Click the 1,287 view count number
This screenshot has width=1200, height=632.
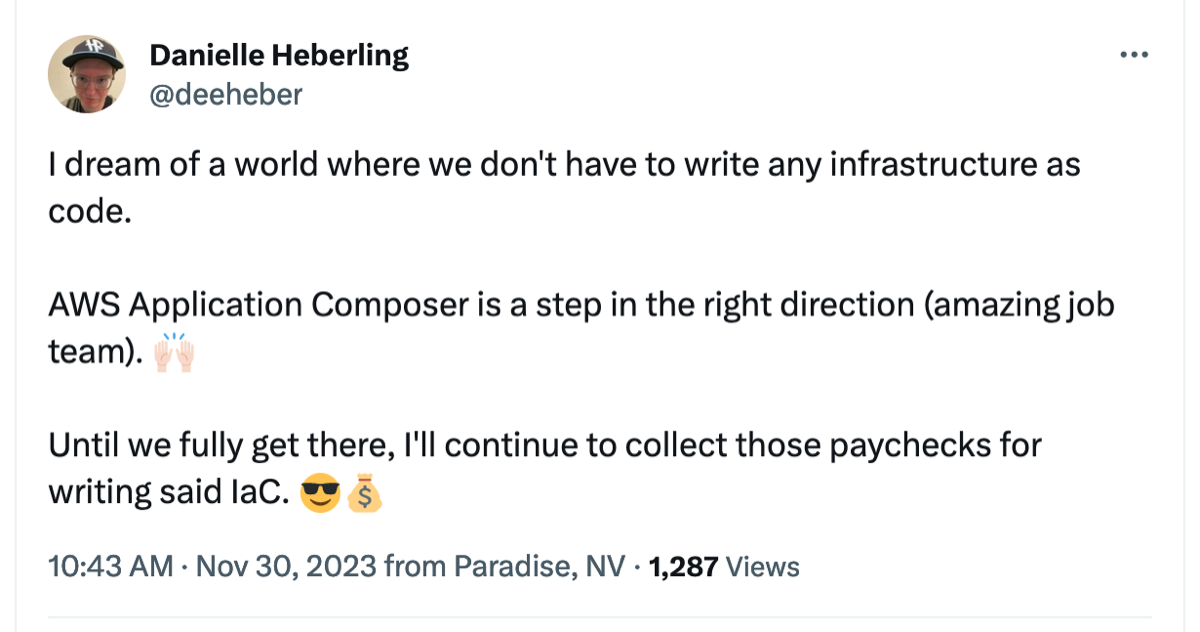tap(685, 566)
